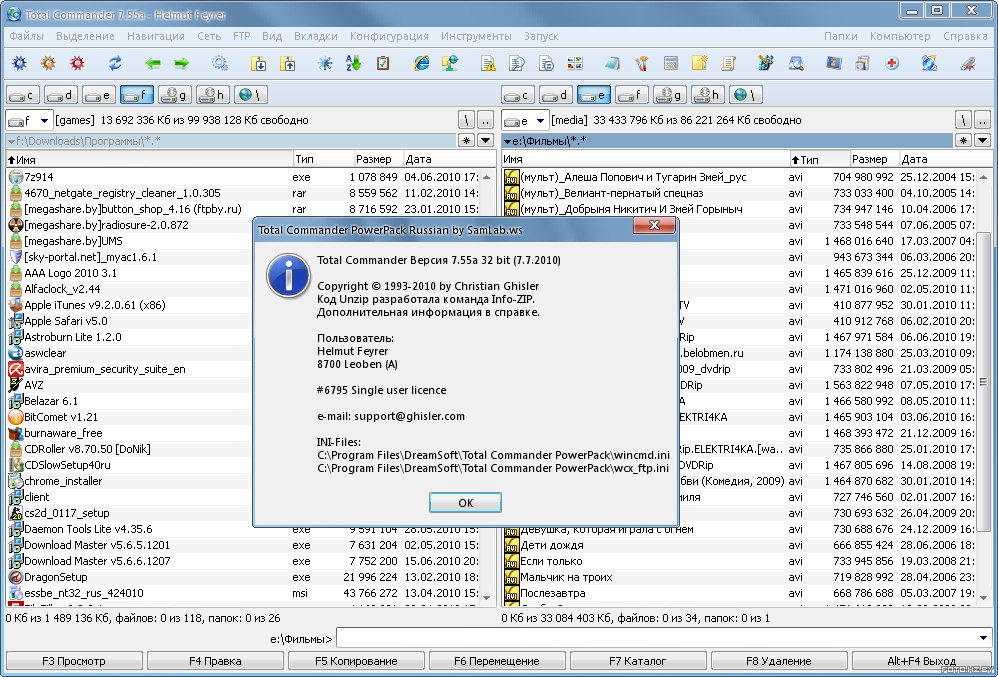Click the clipboard with checkmark icon
This screenshot has width=998, height=677.
click(x=383, y=63)
